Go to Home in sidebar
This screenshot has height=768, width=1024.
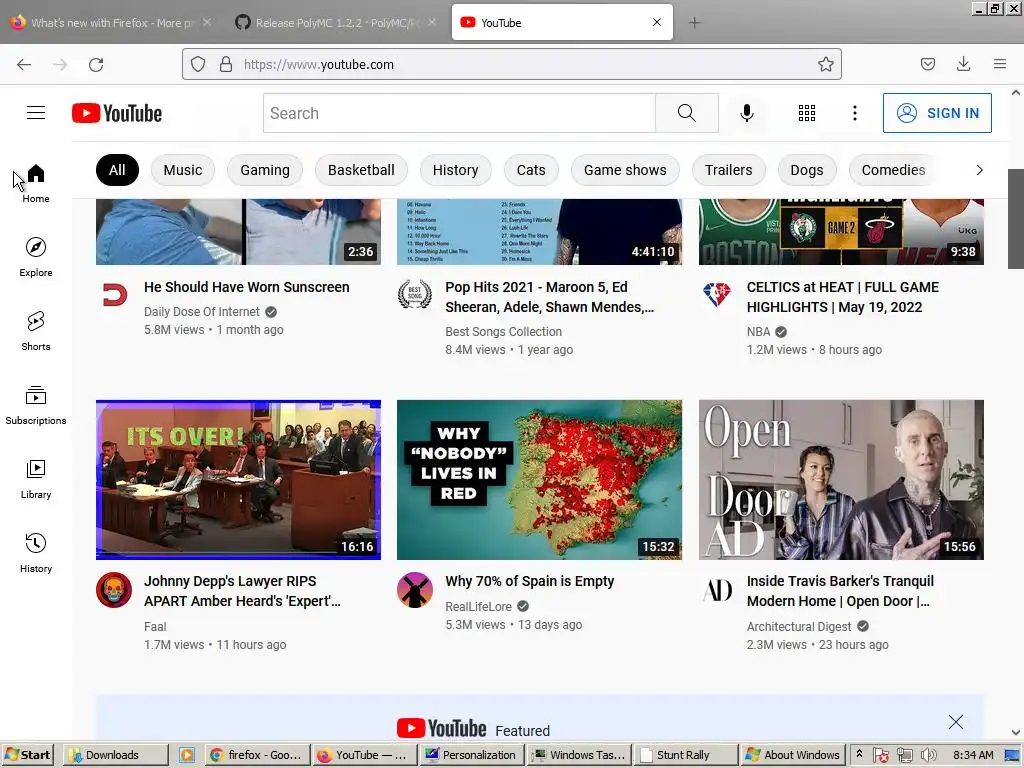(36, 184)
